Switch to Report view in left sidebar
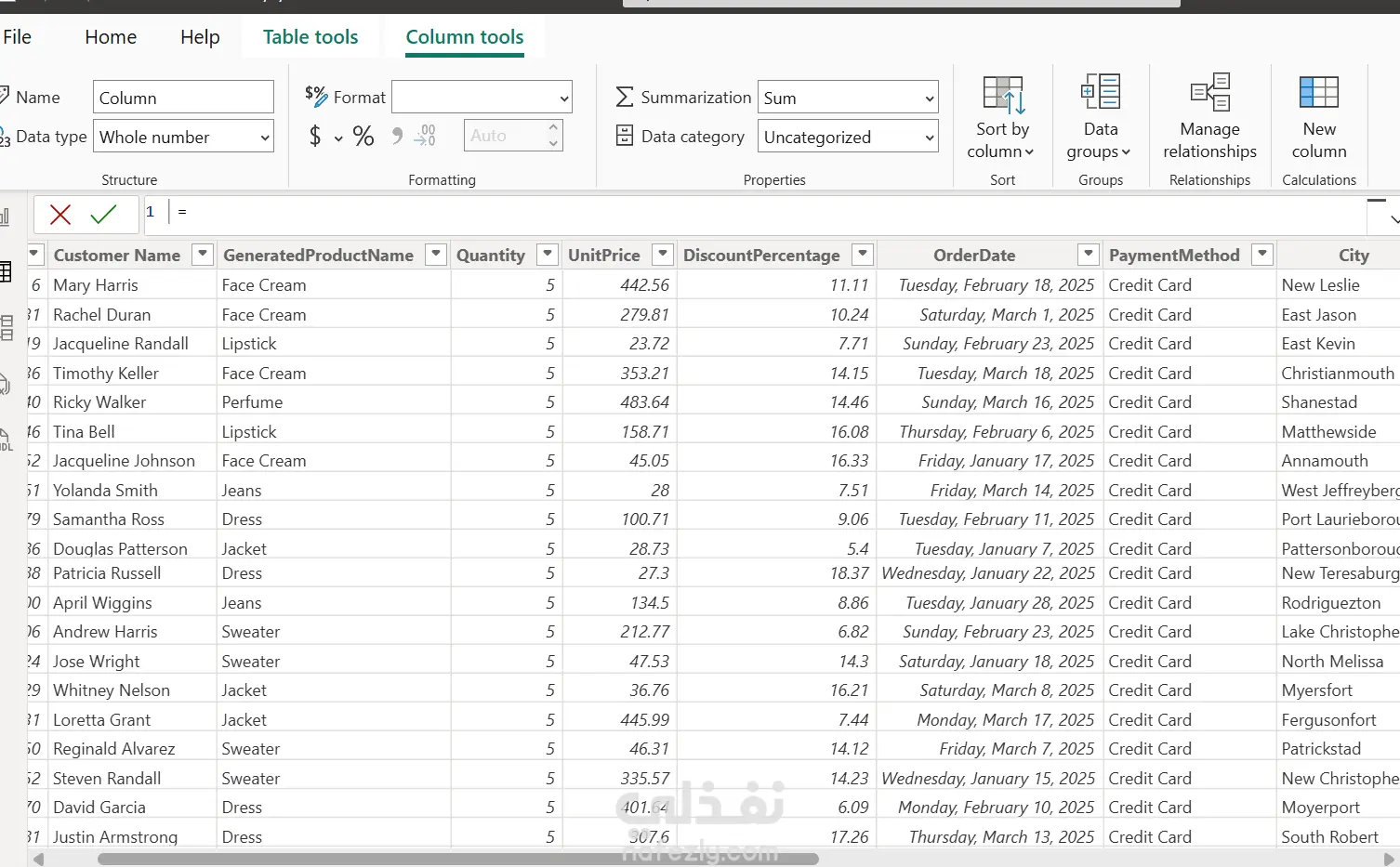 pos(6,217)
